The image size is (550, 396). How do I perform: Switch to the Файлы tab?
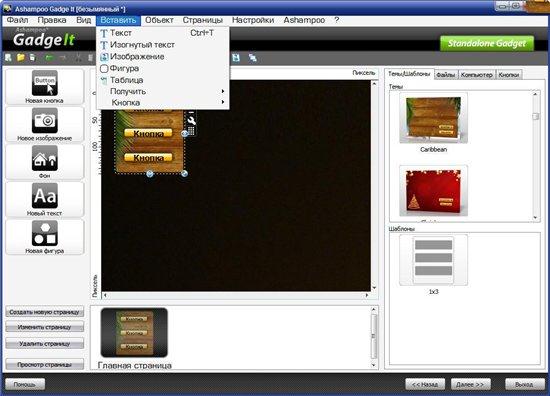pos(445,75)
